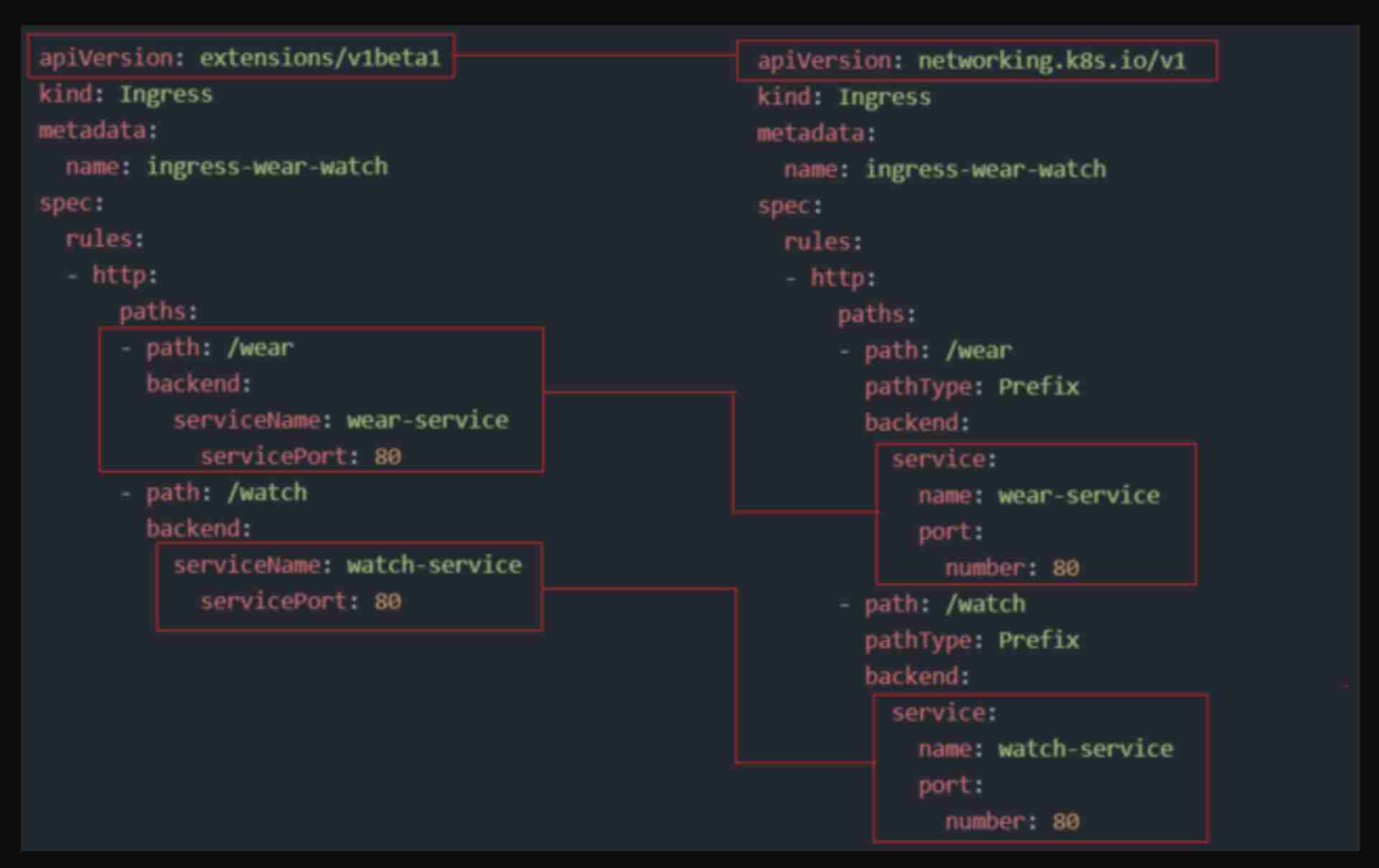Viewport: 1379px width, 868px height.
Task: Click 'servicePort: 80' under watch-service
Action: point(301,601)
